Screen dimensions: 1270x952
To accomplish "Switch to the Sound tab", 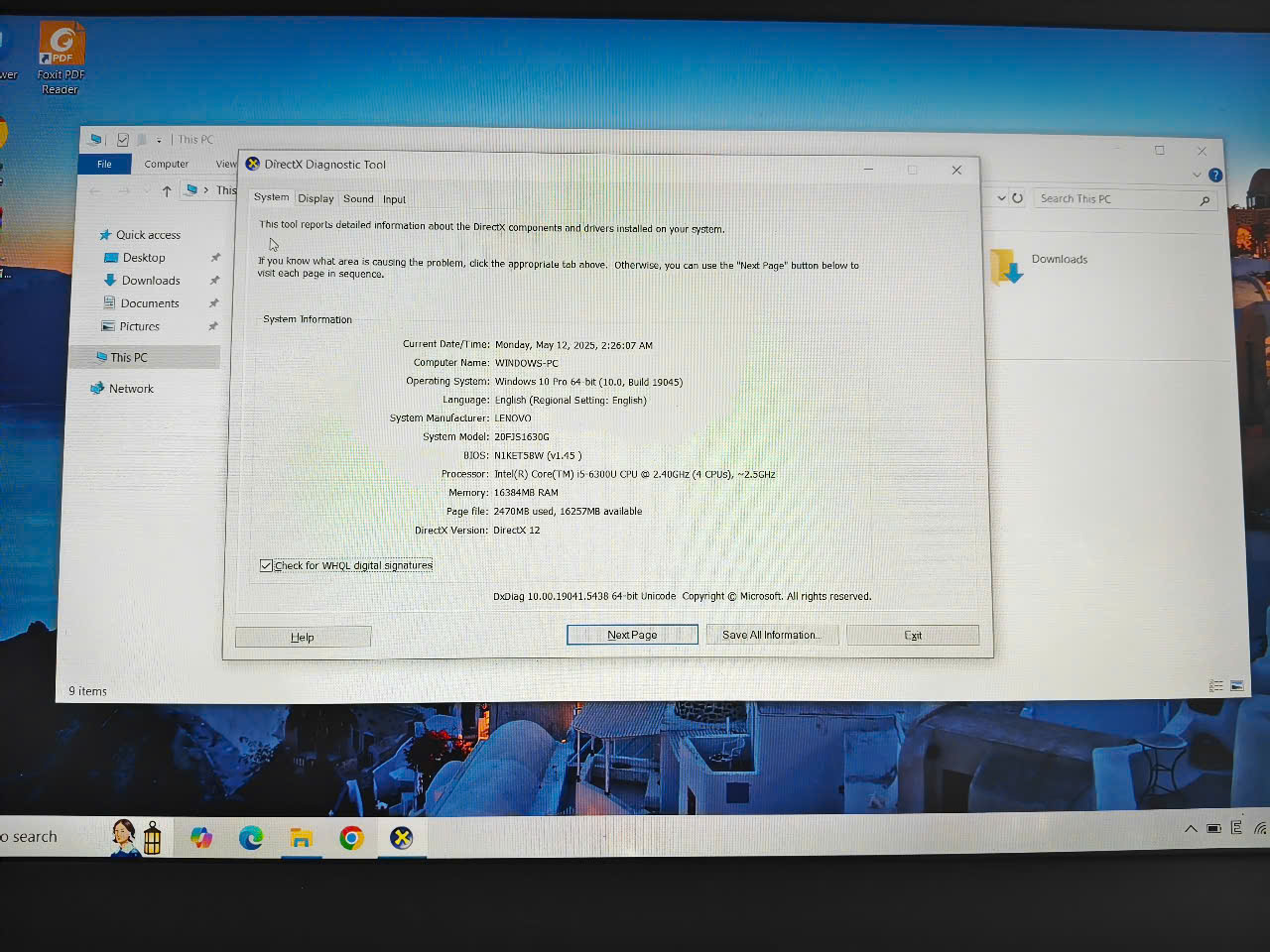I will (358, 198).
